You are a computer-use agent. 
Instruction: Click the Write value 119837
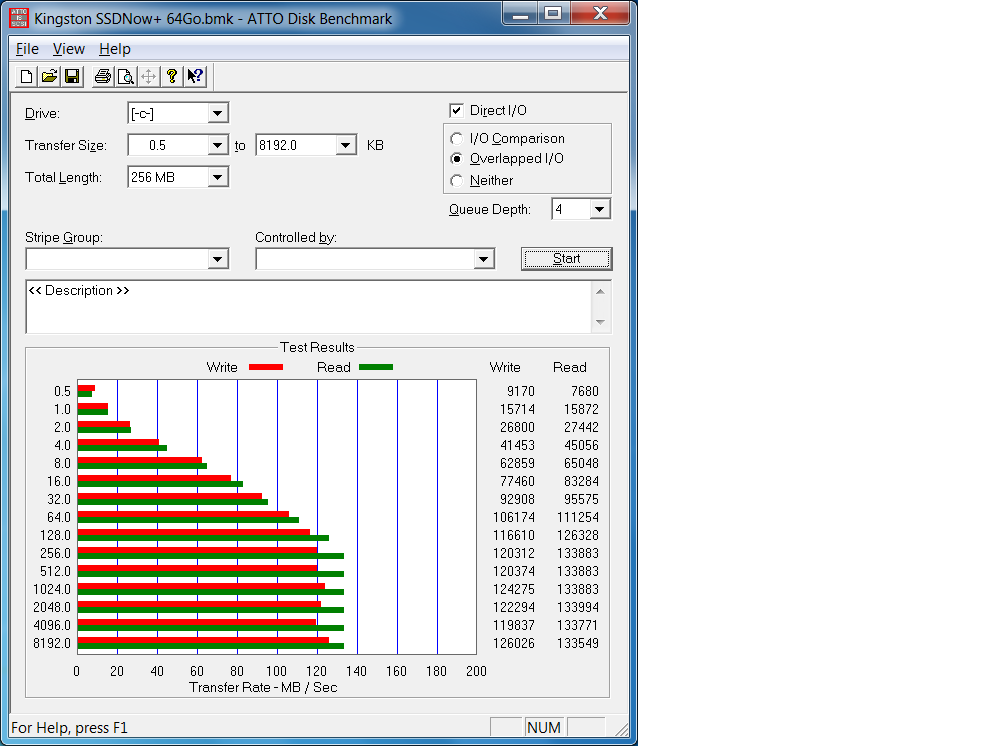(514, 625)
